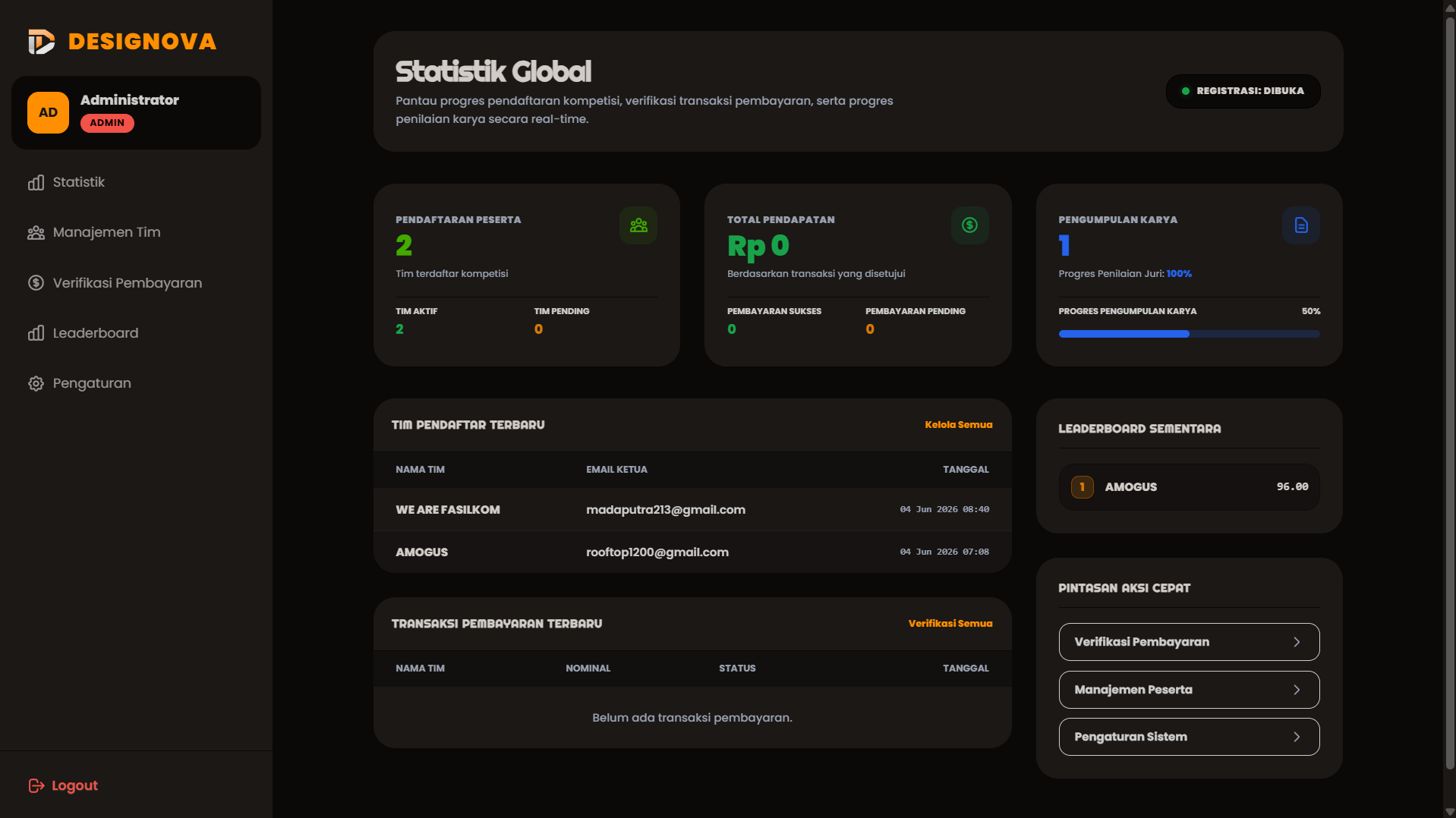Viewport: 1456px width, 818px height.
Task: Click the green dot in registration status
Action: [x=1185, y=91]
